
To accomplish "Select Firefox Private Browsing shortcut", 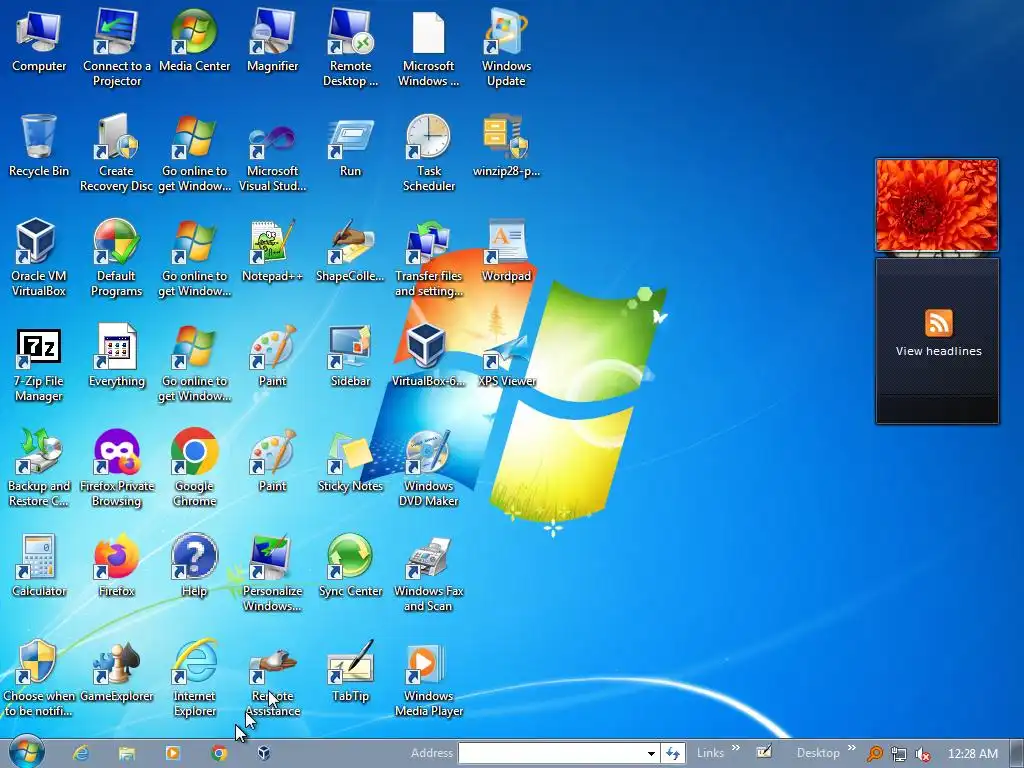I will 116,469.
